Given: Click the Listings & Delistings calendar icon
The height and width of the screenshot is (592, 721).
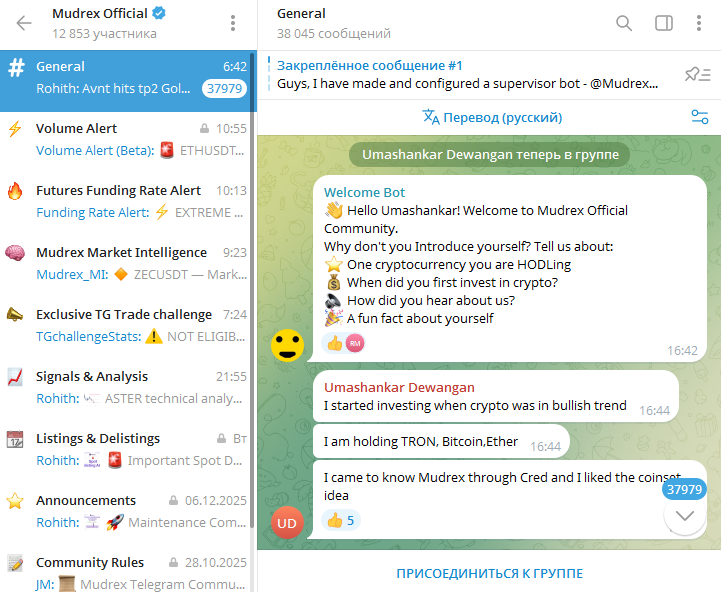Looking at the screenshot, I should (15, 439).
